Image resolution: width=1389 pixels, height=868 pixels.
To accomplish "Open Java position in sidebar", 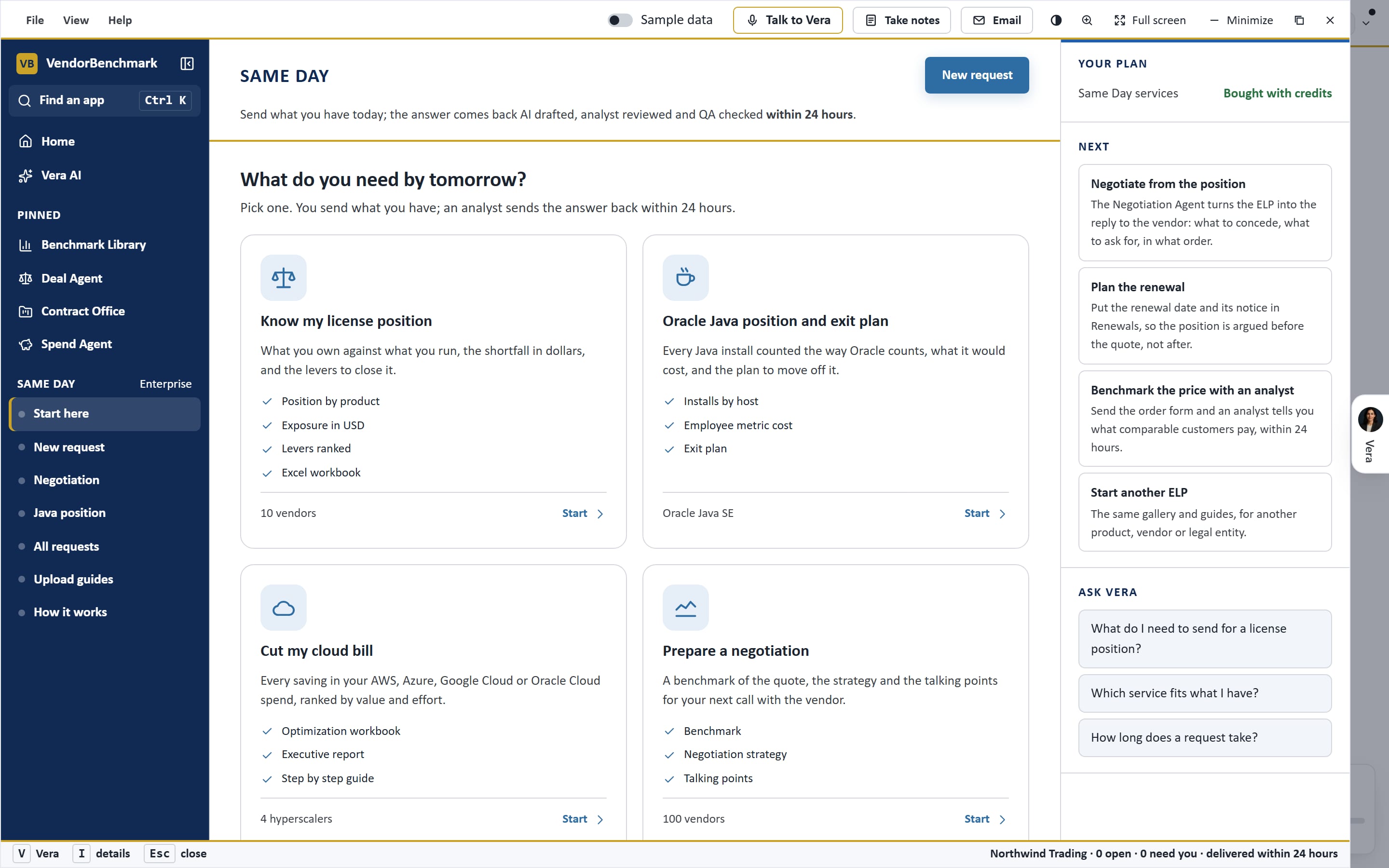I will coord(105,513).
